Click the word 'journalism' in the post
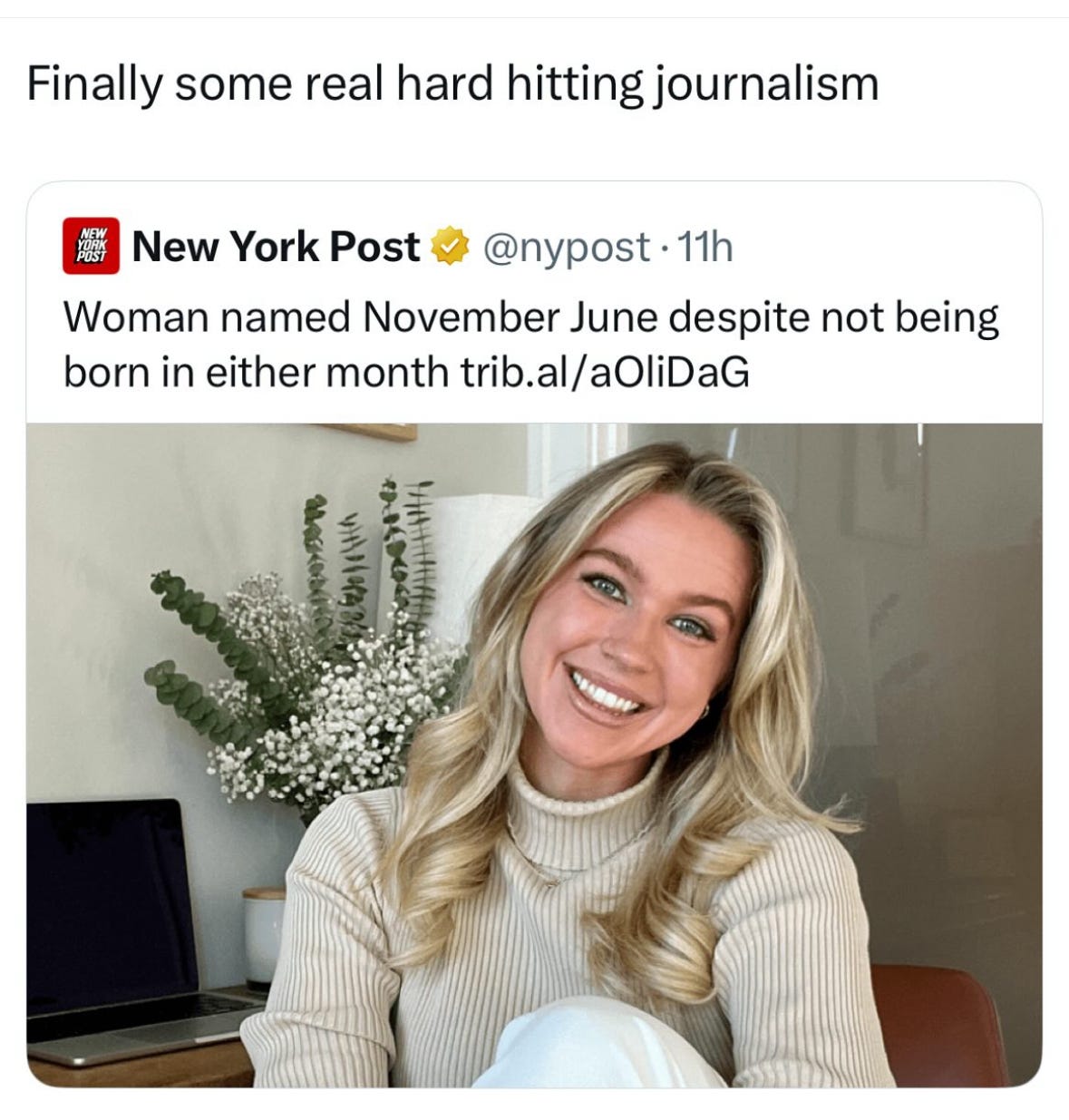 [x=766, y=84]
